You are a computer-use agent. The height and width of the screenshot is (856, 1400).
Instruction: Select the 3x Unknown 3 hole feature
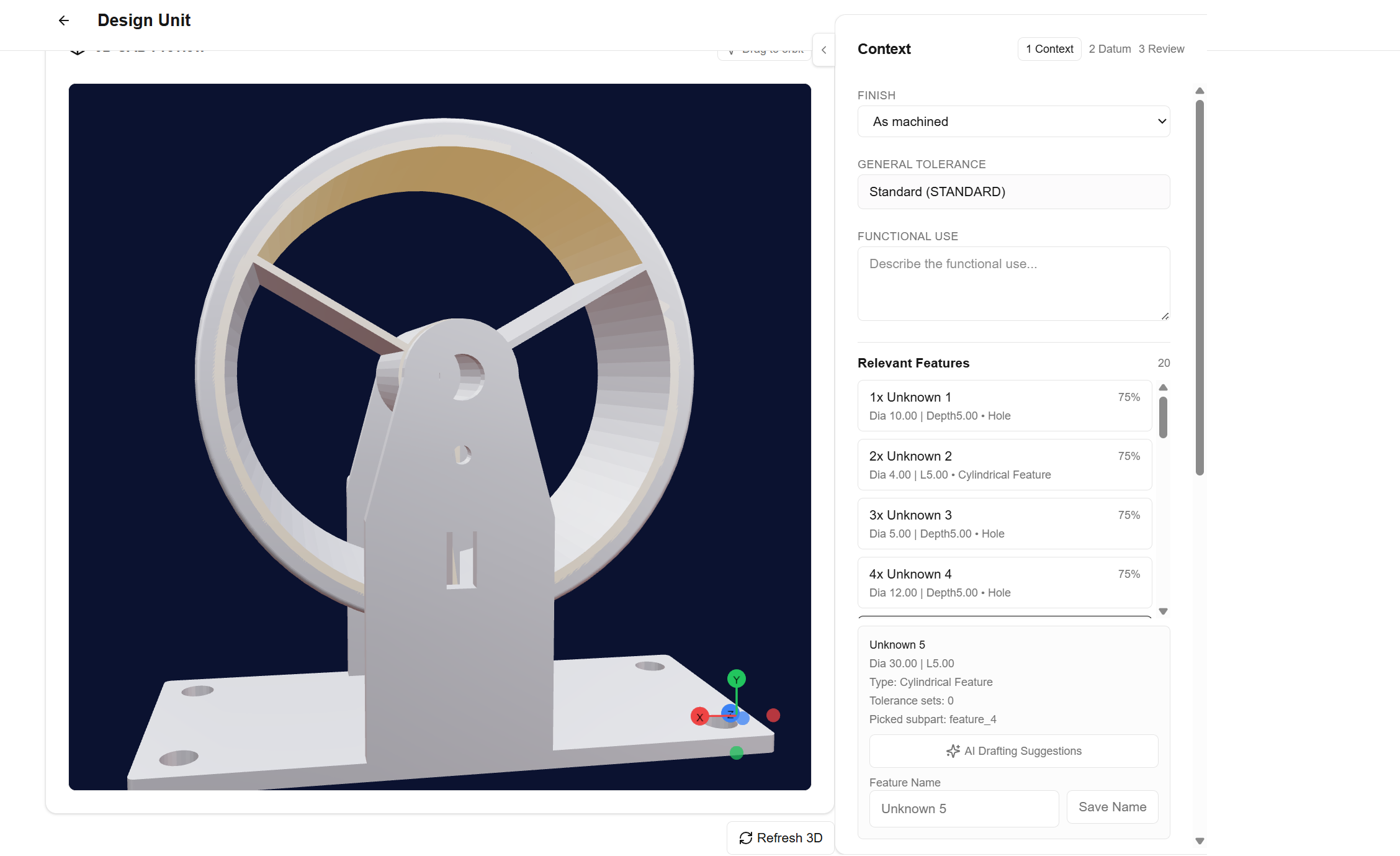tap(1004, 524)
